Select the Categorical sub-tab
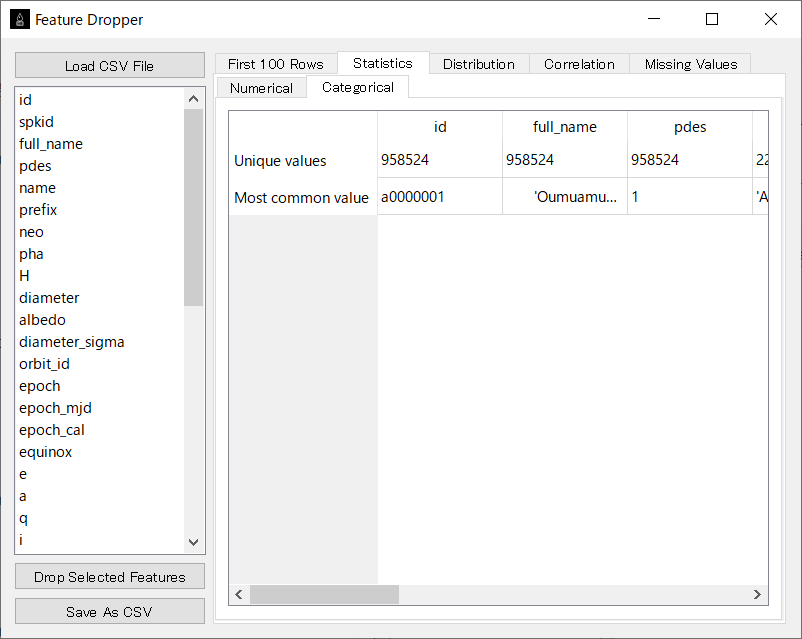802x639 pixels. coord(358,87)
